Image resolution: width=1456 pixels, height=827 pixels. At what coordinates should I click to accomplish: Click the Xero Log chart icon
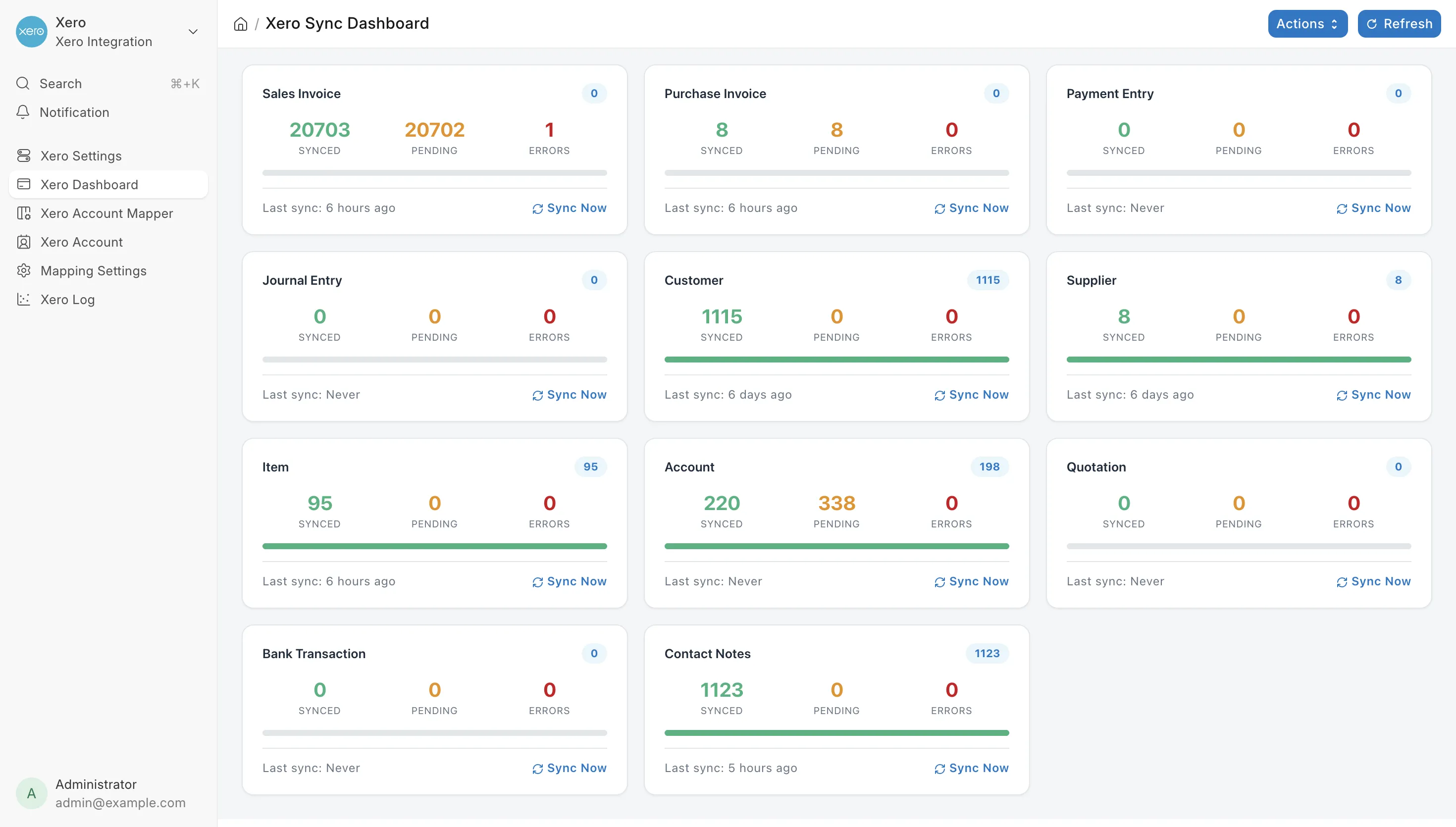pos(24,299)
